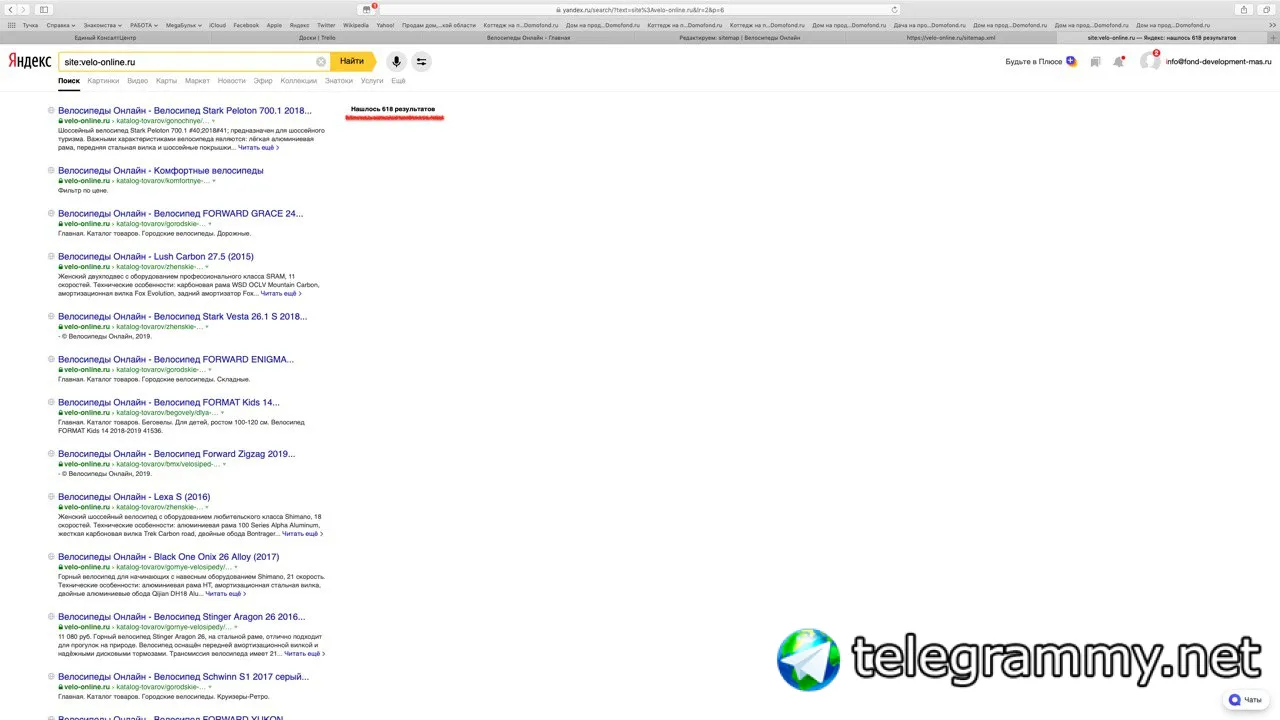Open account email info@fond-development-mas.ru
The image size is (1280, 720).
tap(1218, 62)
